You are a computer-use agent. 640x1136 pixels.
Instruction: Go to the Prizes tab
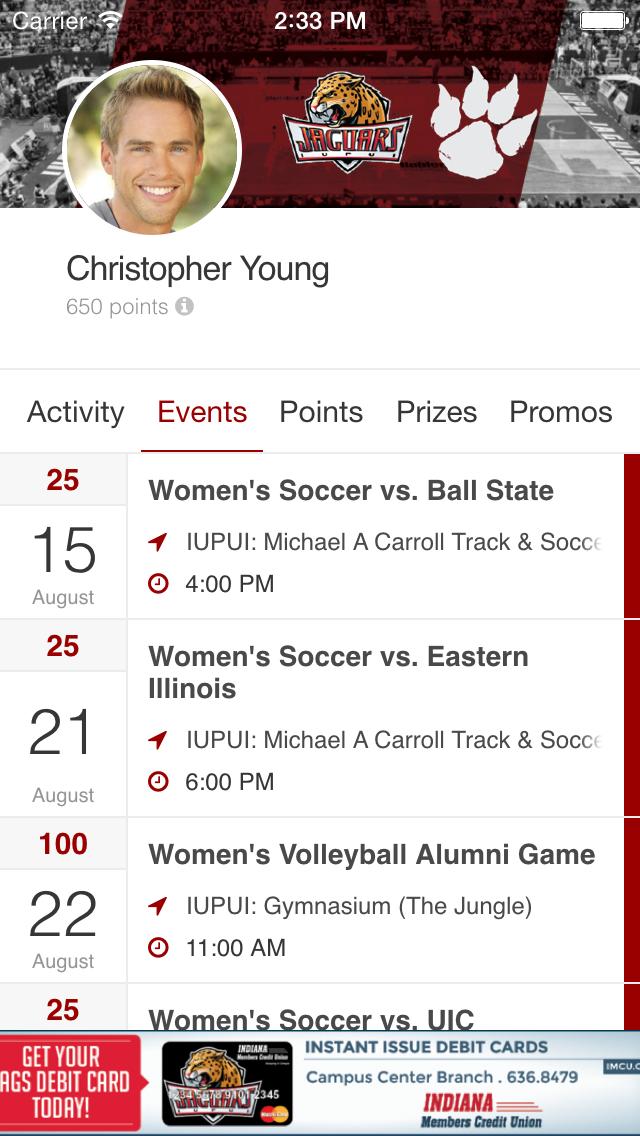pyautogui.click(x=437, y=412)
